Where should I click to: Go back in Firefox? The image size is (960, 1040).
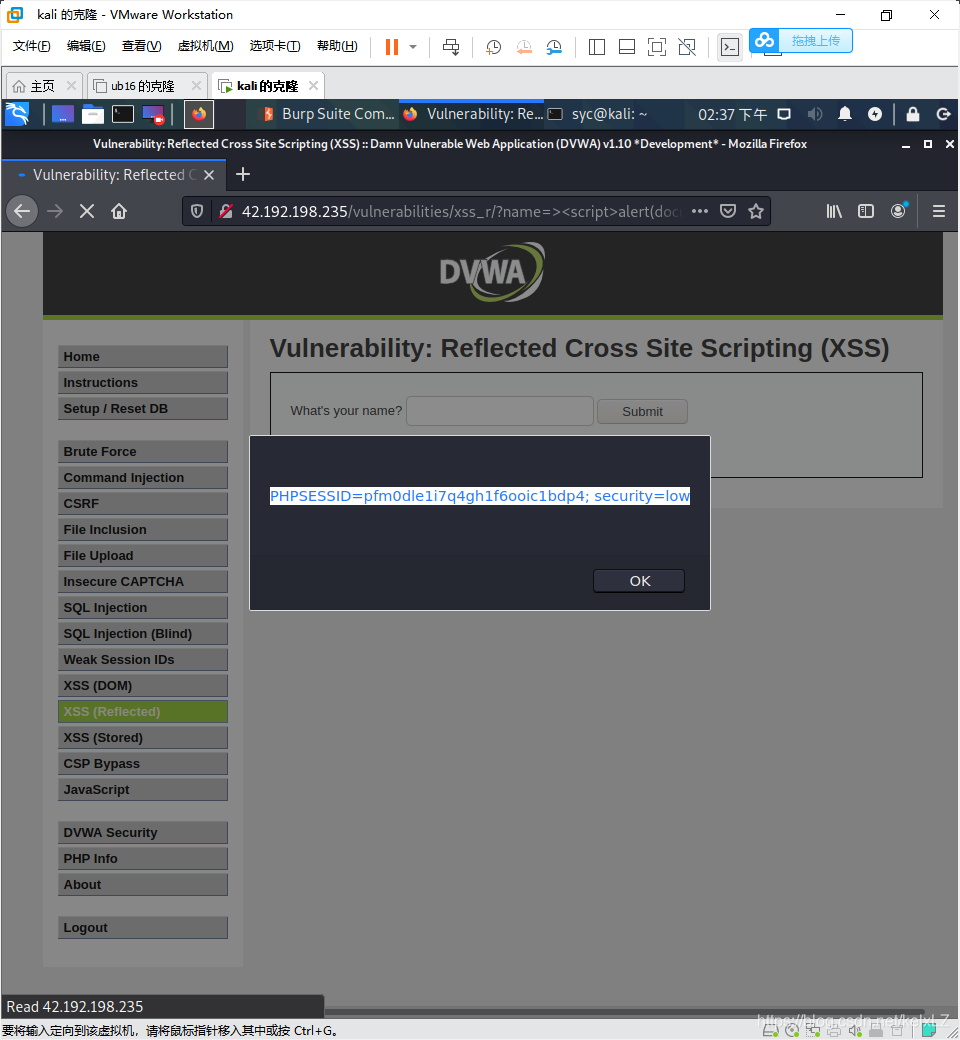pyautogui.click(x=22, y=212)
